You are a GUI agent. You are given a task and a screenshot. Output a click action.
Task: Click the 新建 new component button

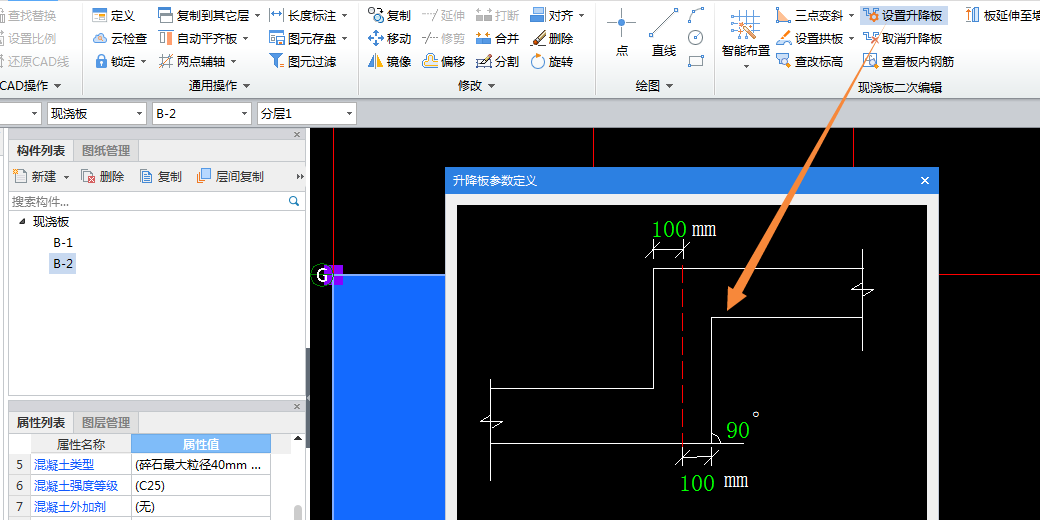point(35,176)
